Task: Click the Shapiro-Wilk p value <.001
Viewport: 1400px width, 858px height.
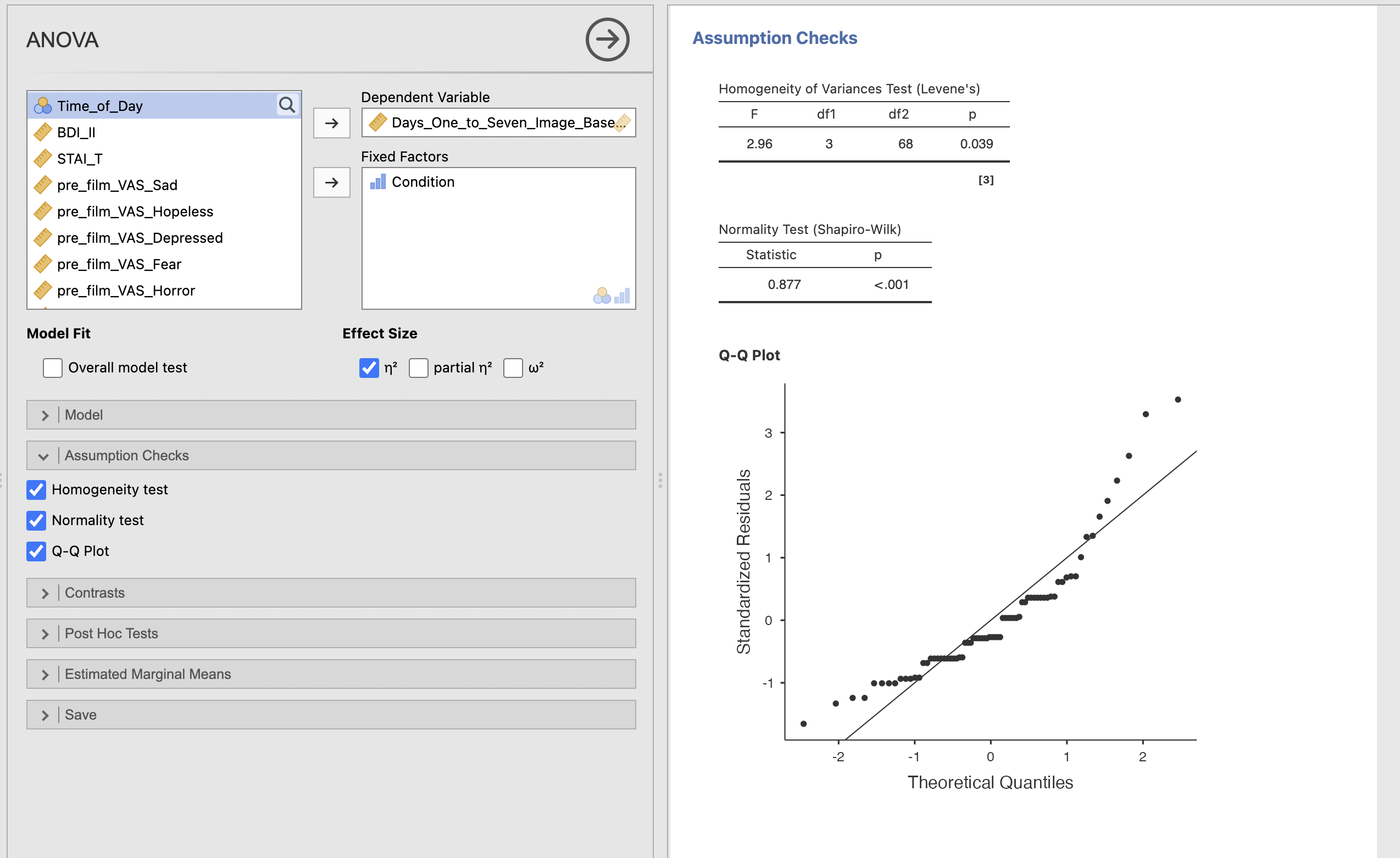Action: tap(891, 285)
